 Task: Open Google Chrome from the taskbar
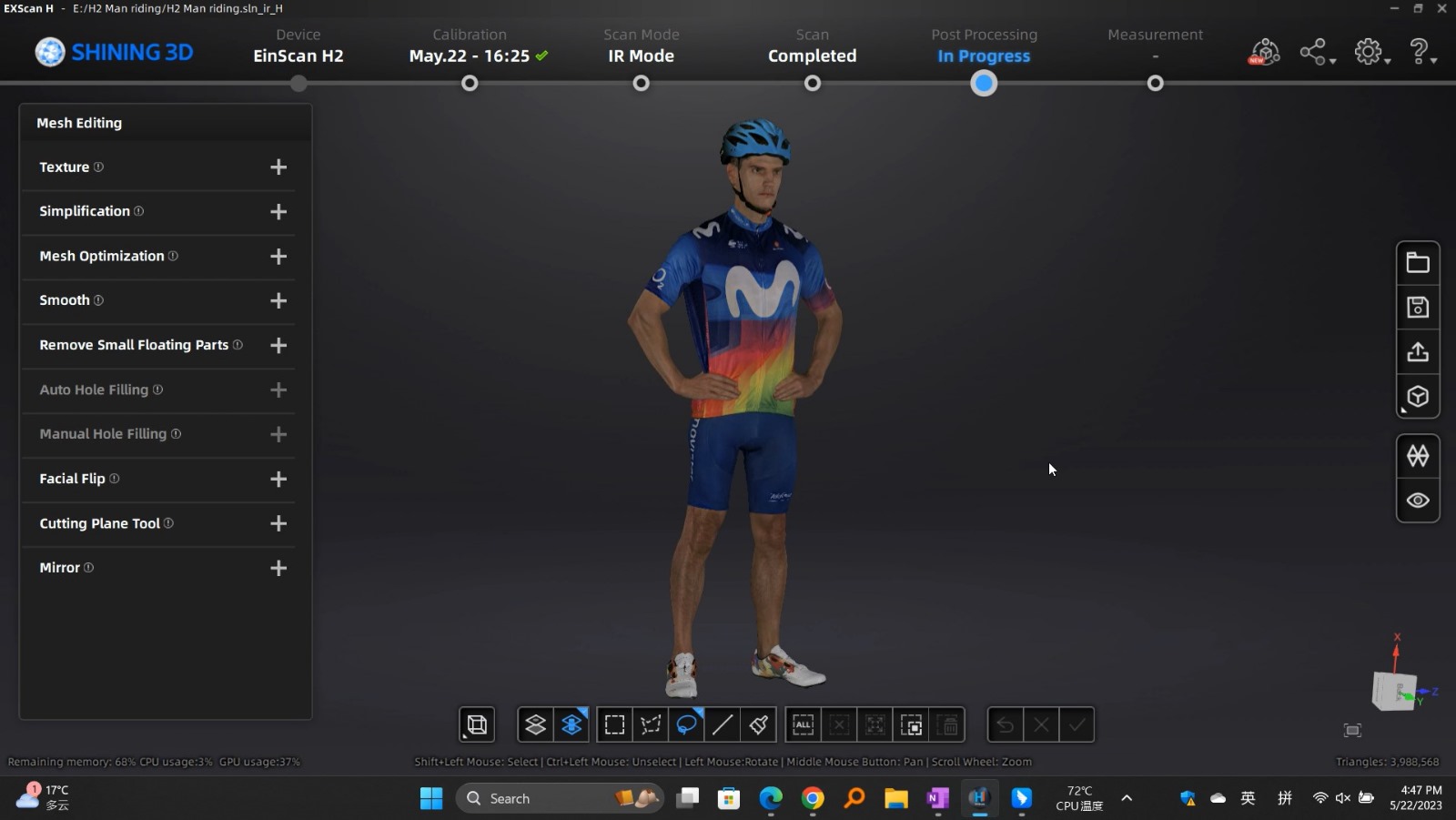[813, 798]
